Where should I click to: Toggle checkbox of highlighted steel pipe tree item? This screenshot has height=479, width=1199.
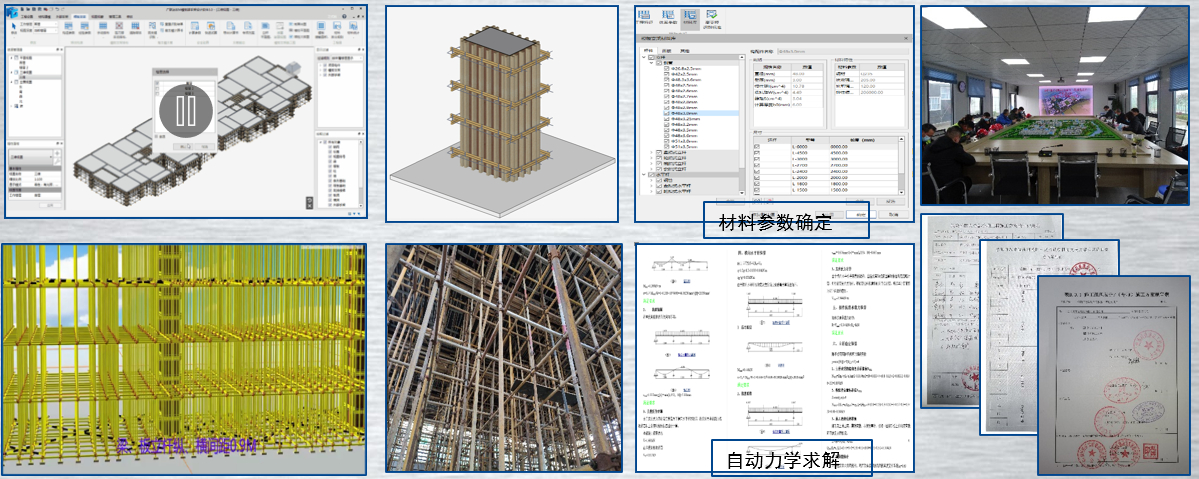tap(666, 114)
